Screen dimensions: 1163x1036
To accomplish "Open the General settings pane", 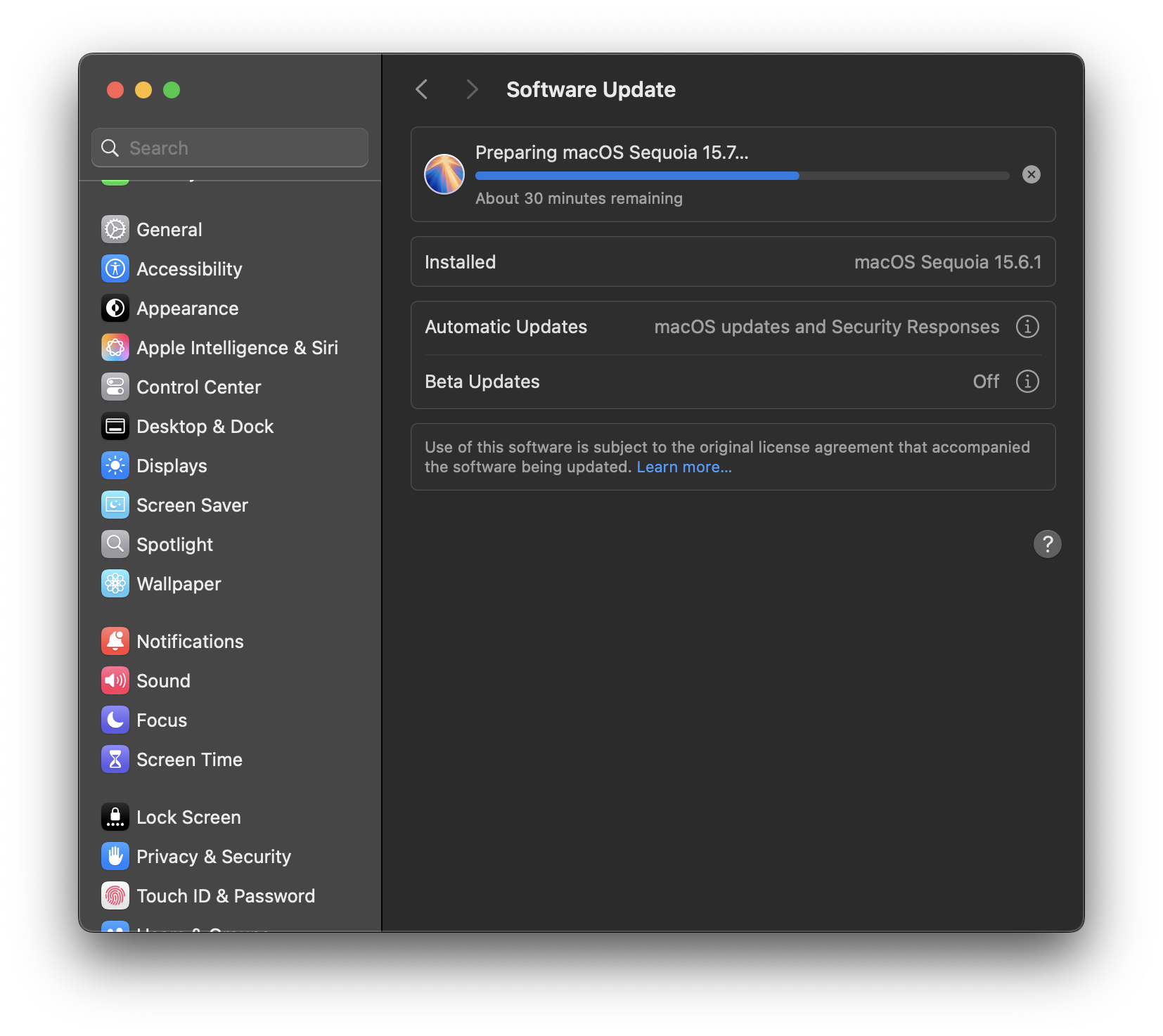I will (x=169, y=230).
